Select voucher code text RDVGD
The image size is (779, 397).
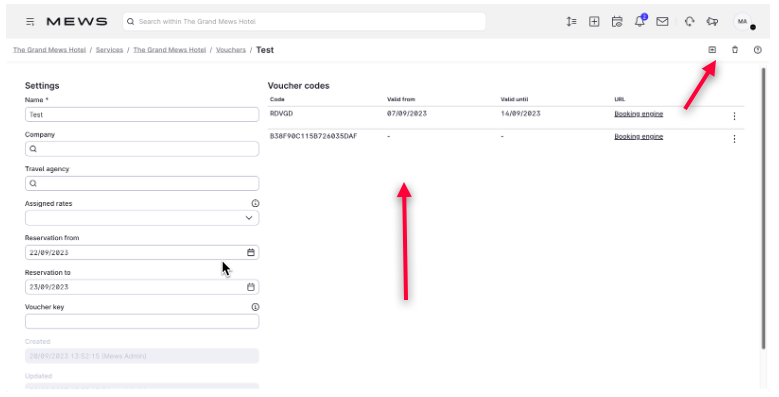coord(281,114)
